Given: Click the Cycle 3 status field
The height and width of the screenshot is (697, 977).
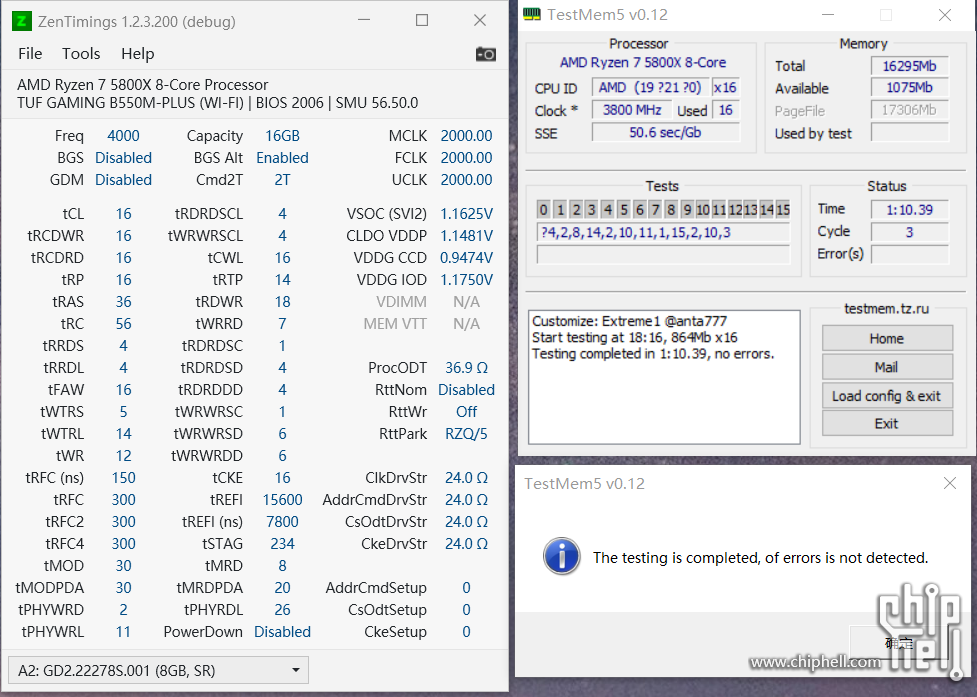Looking at the screenshot, I should pyautogui.click(x=910, y=232).
